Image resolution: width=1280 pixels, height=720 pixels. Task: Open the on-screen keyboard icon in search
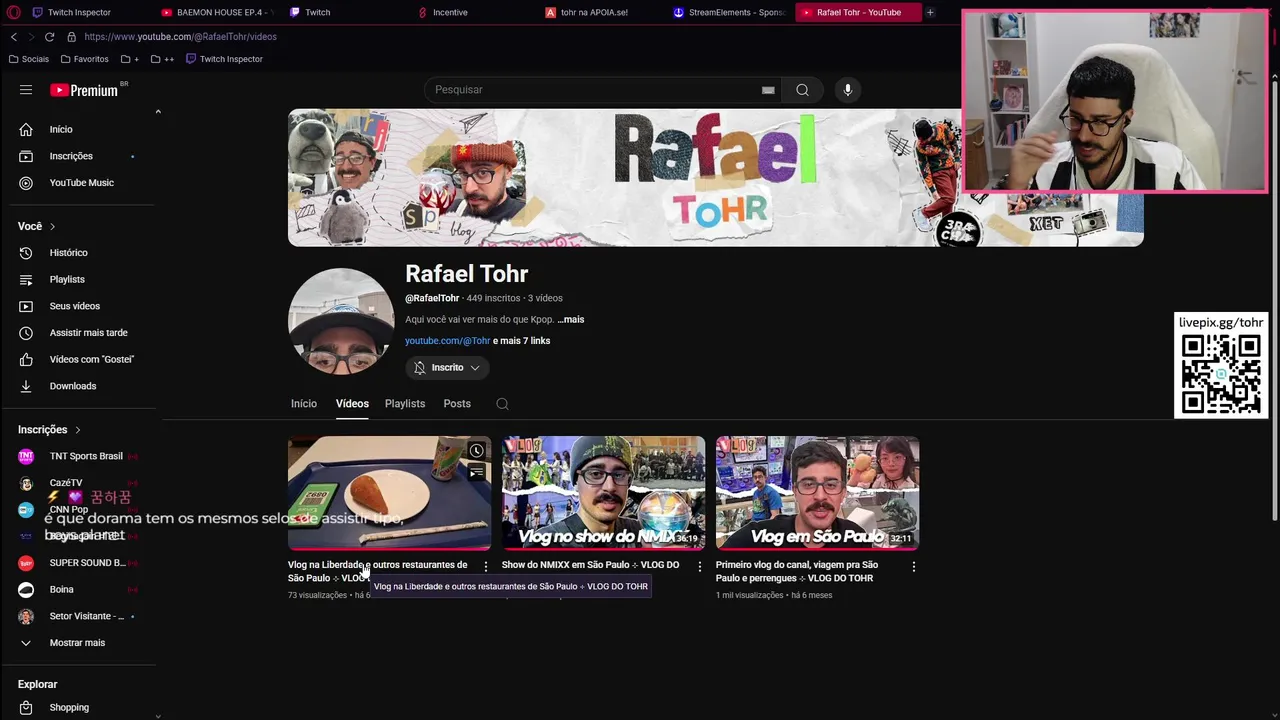coord(768,90)
